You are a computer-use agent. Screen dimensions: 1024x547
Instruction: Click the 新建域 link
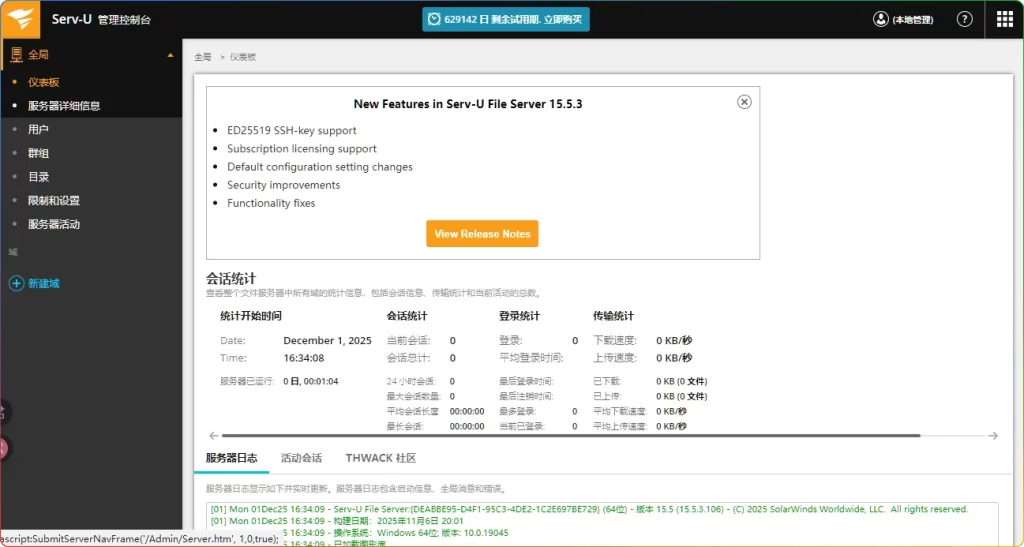tap(44, 283)
